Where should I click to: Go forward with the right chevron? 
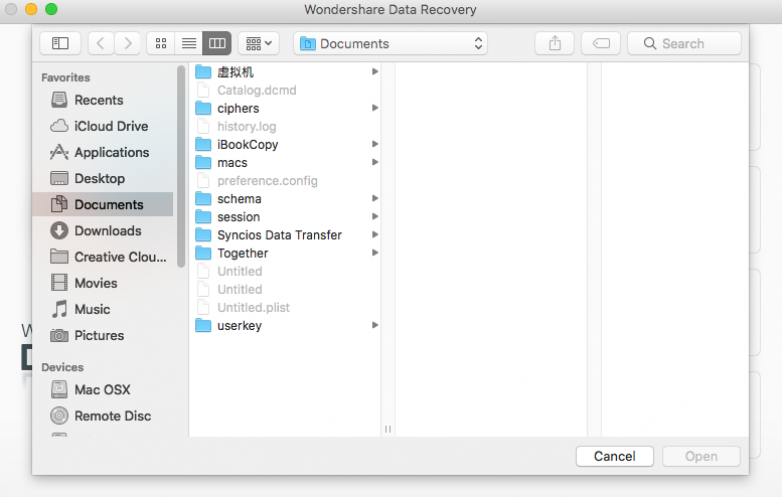128,43
